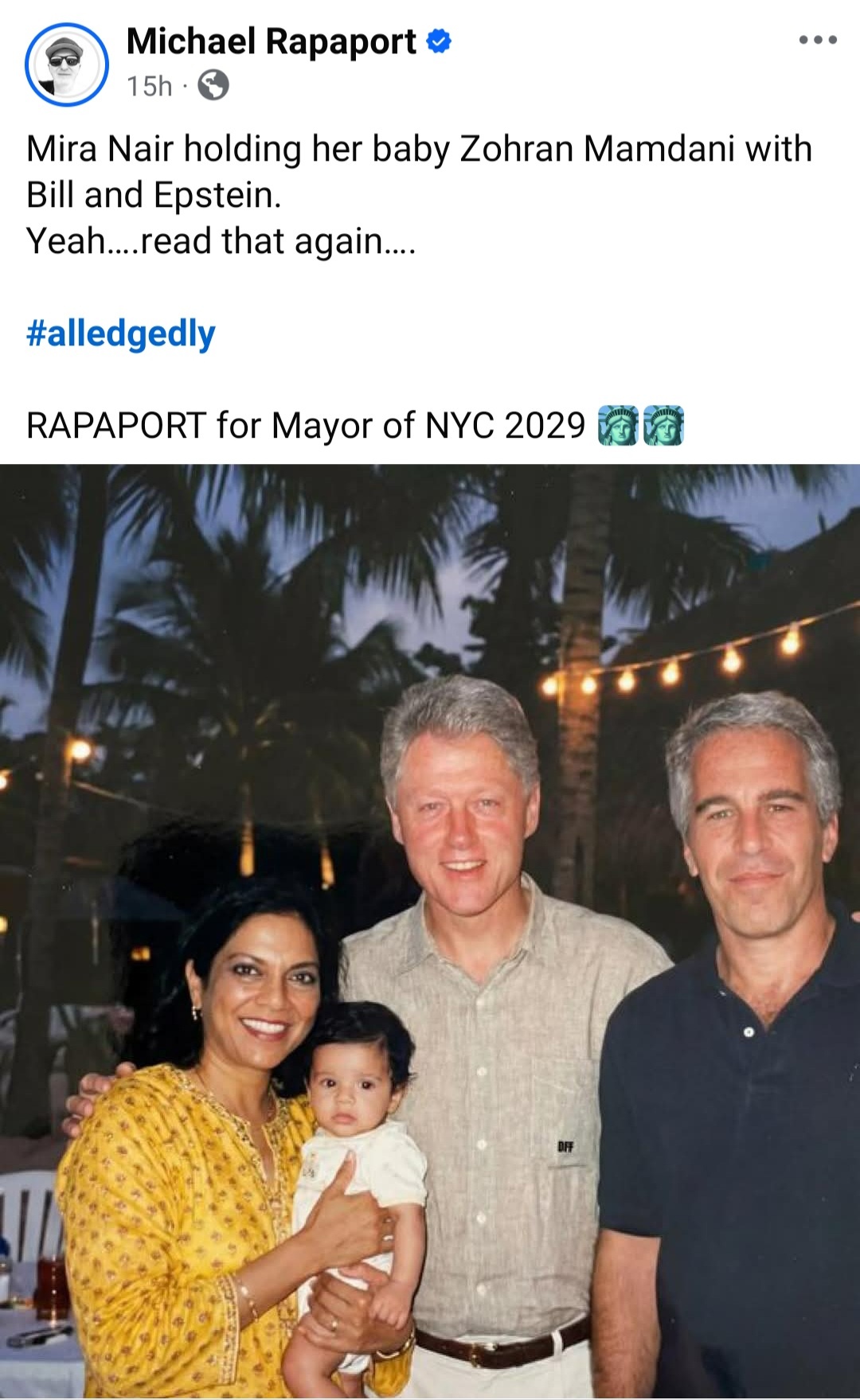Tap the brown belt buckle in the photo

click(x=483, y=1354)
